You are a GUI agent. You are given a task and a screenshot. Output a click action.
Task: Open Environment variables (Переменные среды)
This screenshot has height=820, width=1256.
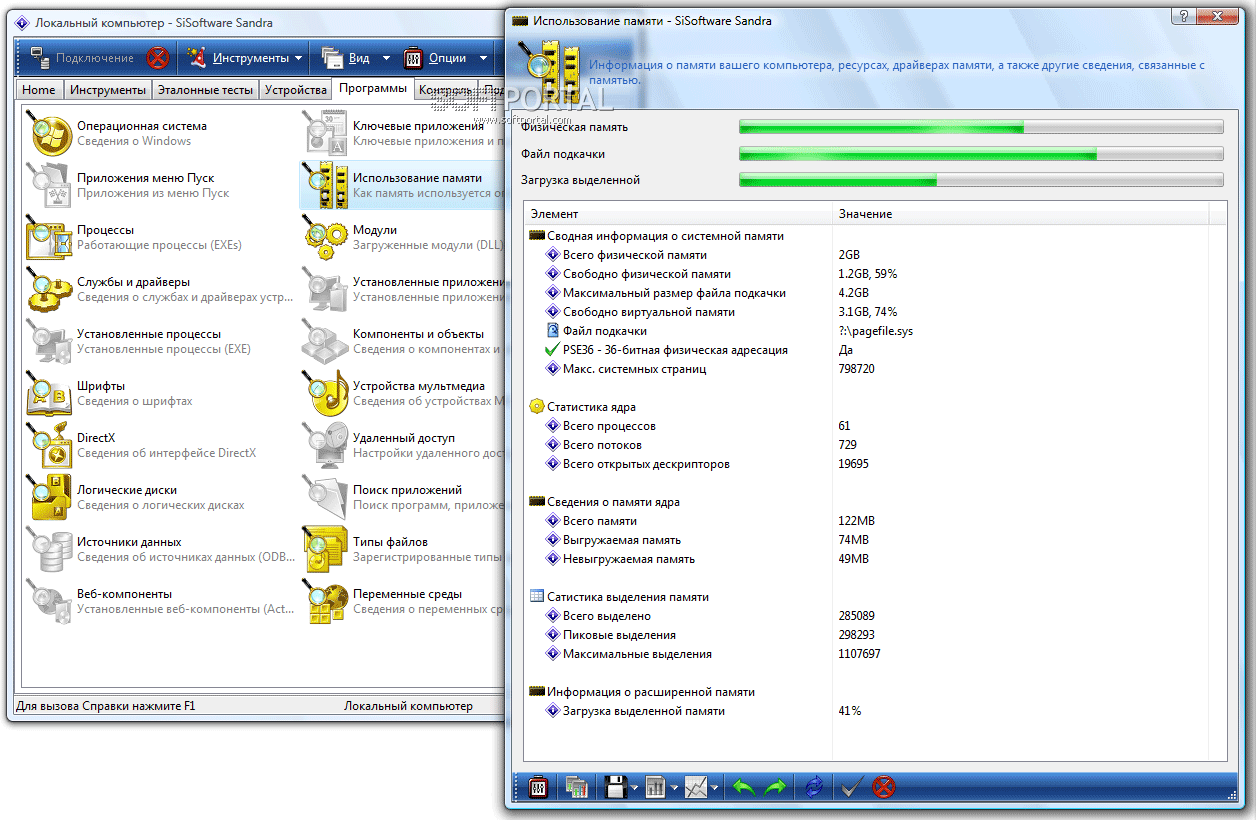402,602
